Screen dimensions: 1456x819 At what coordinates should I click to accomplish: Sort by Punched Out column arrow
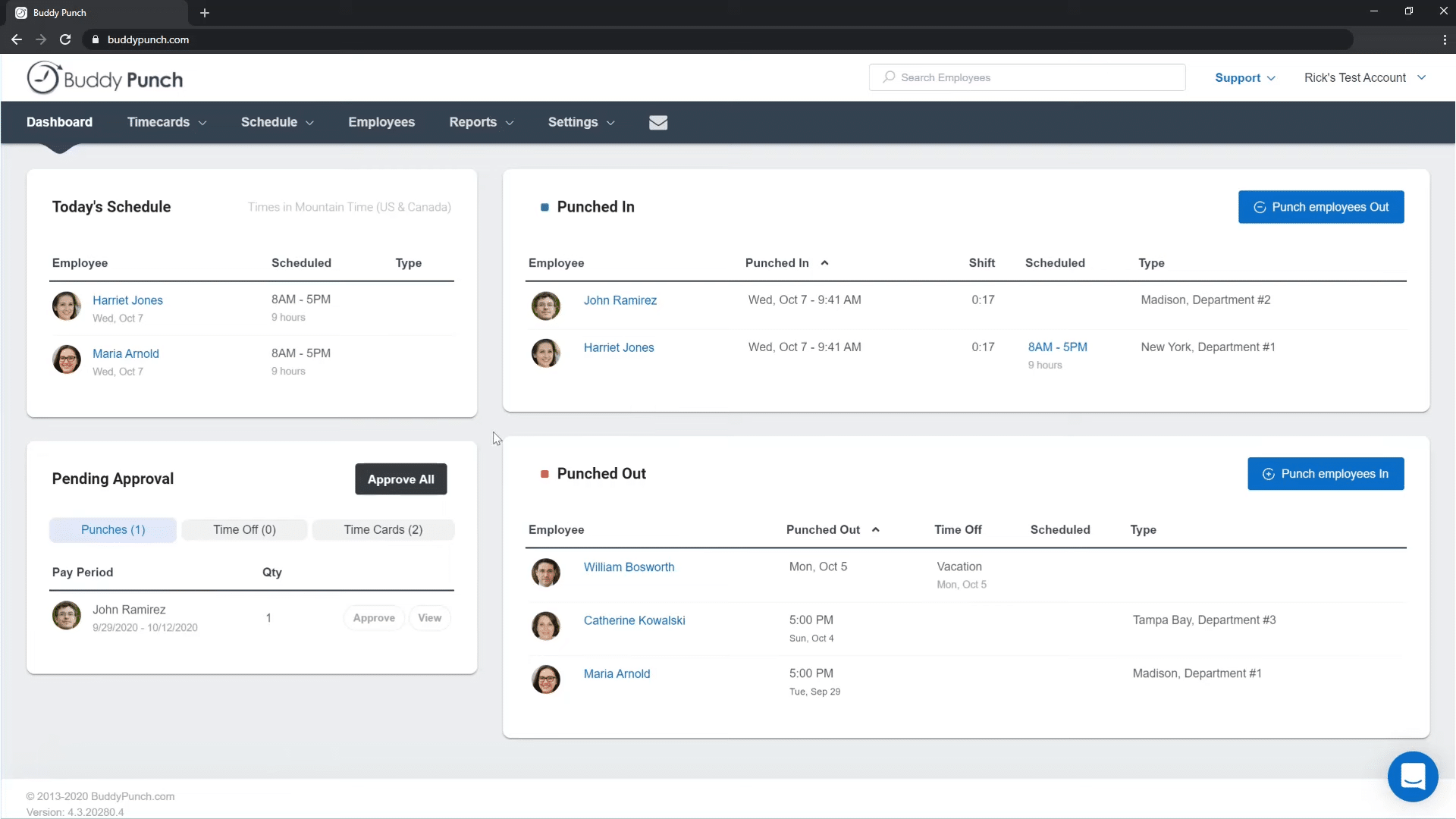(x=875, y=530)
